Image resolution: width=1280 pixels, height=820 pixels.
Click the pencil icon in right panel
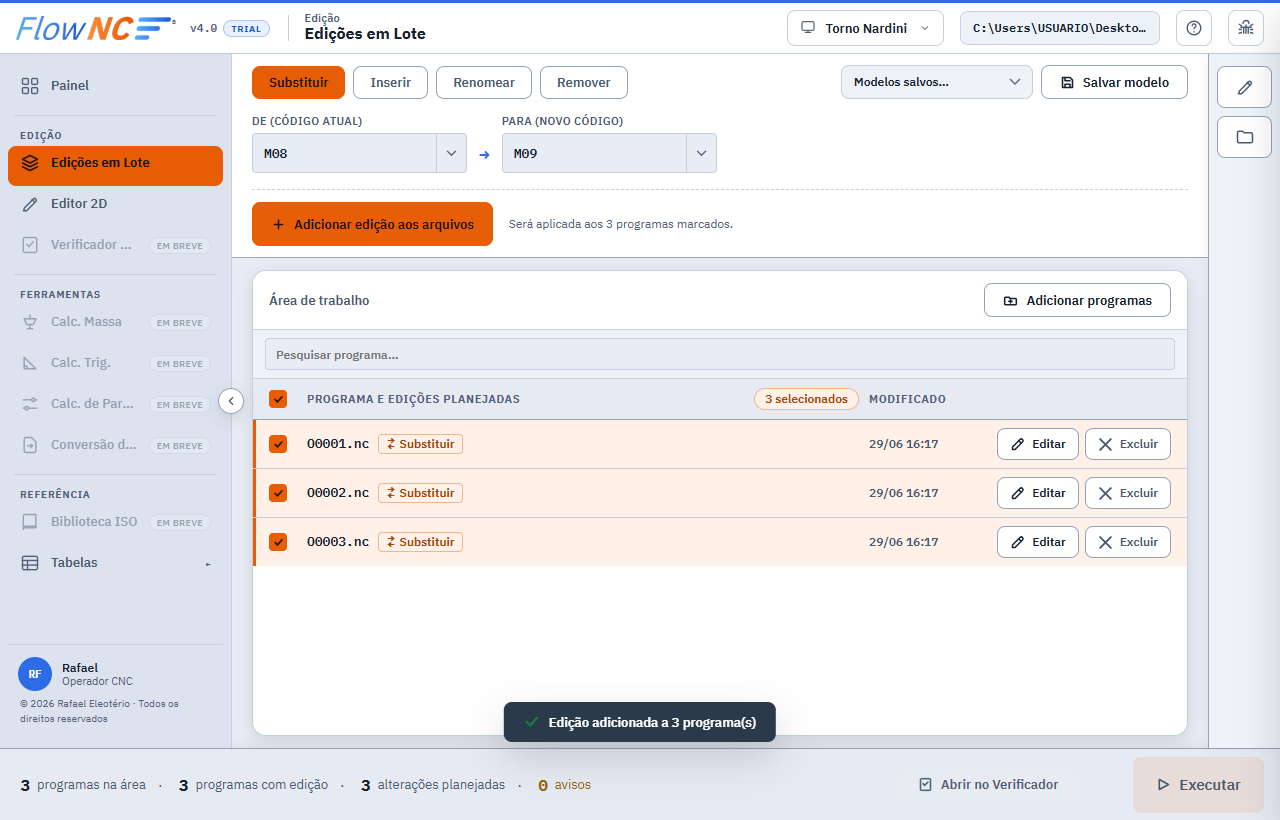pyautogui.click(x=1244, y=87)
